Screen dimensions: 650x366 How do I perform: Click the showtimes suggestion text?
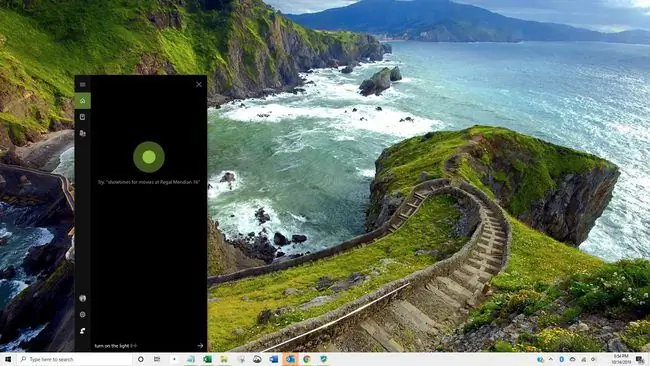(149, 182)
